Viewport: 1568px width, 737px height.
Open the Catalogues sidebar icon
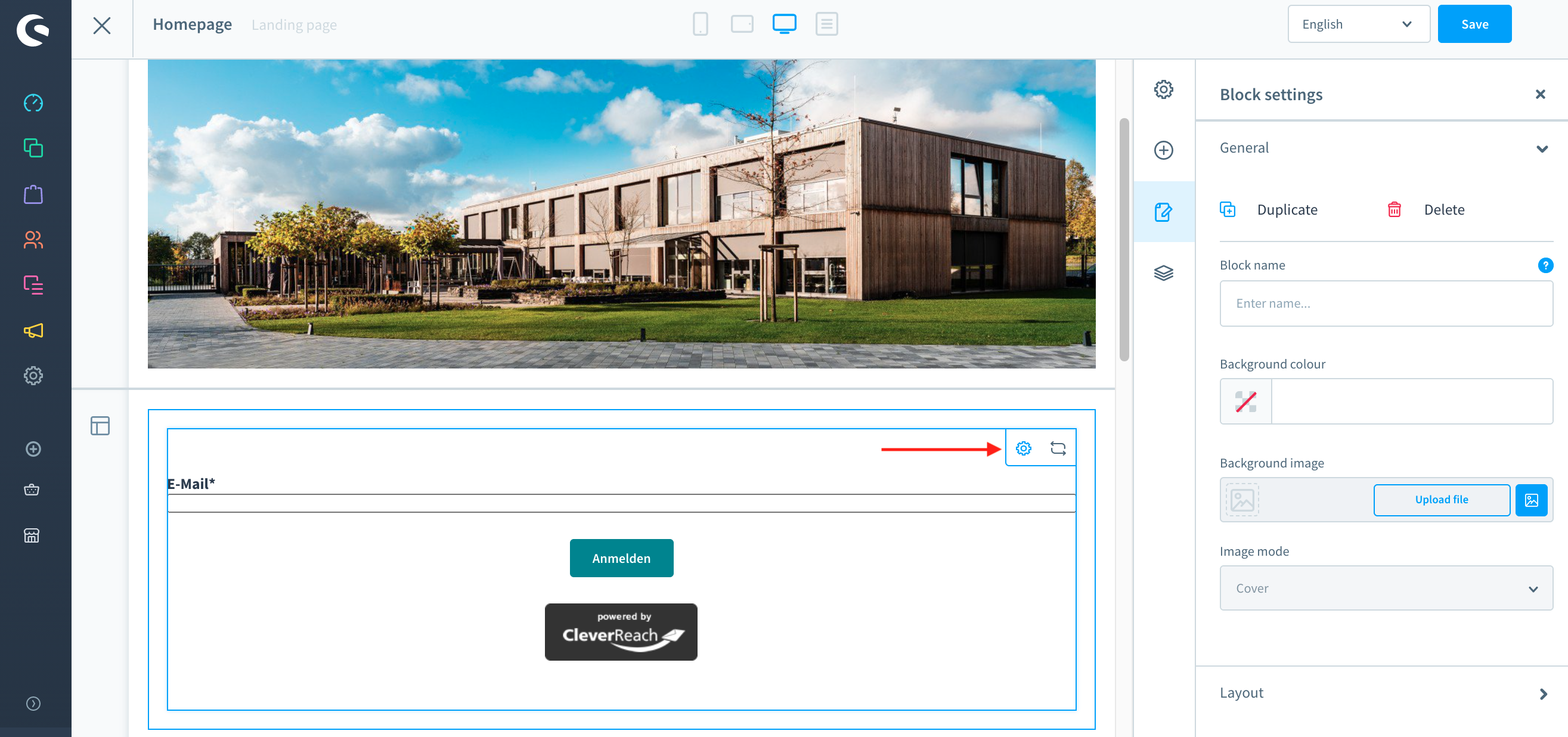point(33,148)
